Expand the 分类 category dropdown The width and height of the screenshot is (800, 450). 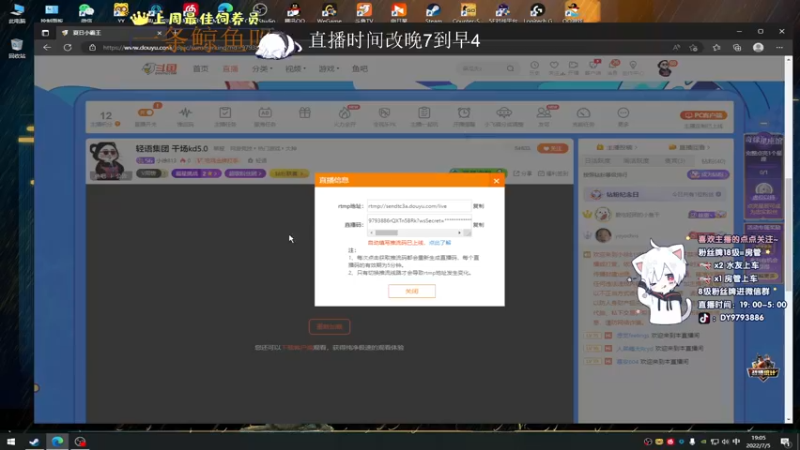point(262,69)
